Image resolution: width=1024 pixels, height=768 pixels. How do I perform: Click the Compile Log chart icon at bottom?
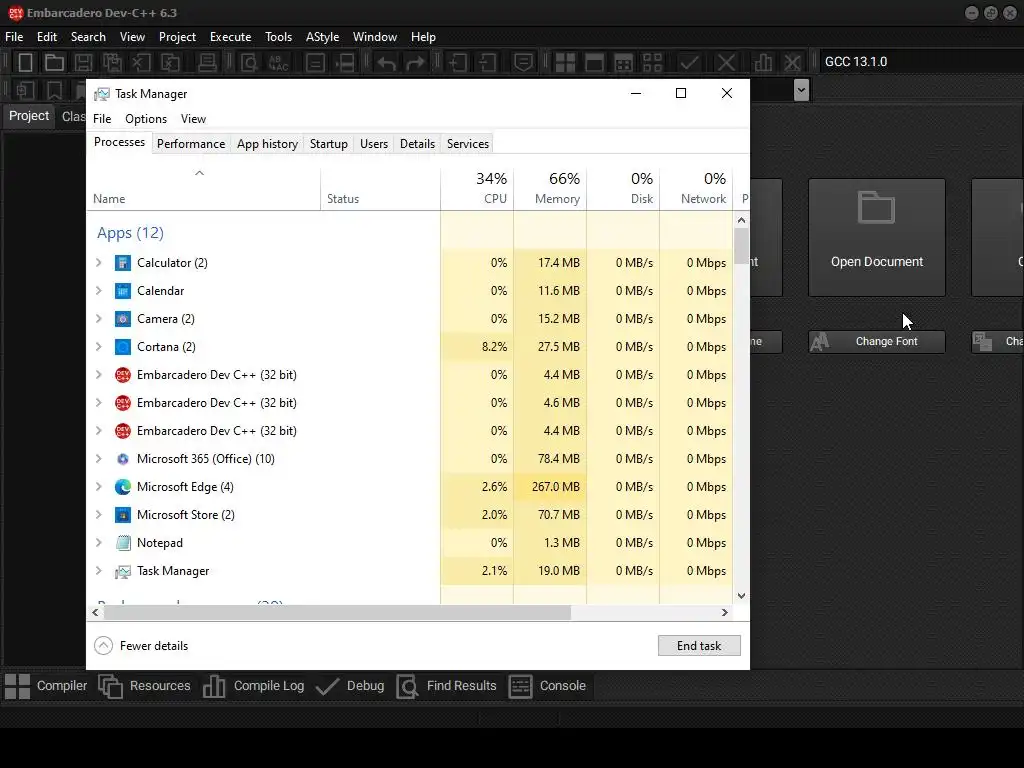[x=214, y=686]
